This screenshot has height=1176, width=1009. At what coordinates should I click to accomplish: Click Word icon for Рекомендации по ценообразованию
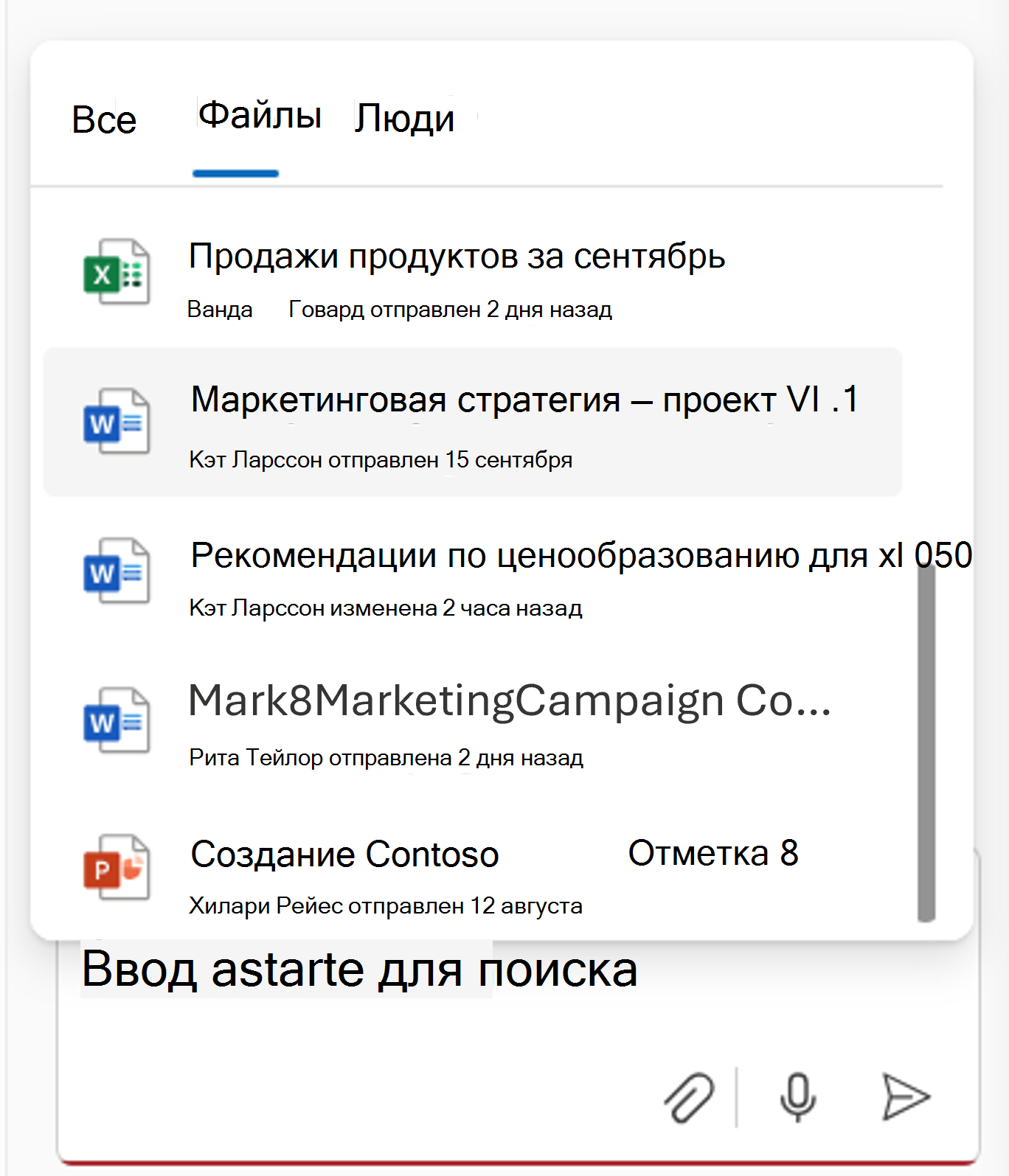click(x=117, y=571)
